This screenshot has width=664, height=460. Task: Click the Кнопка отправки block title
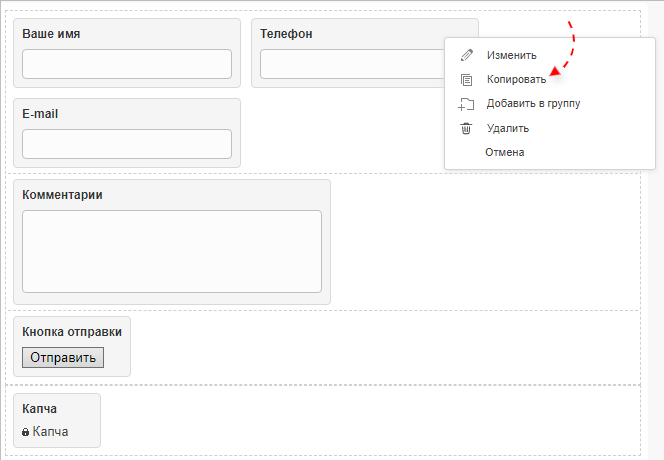[72, 332]
